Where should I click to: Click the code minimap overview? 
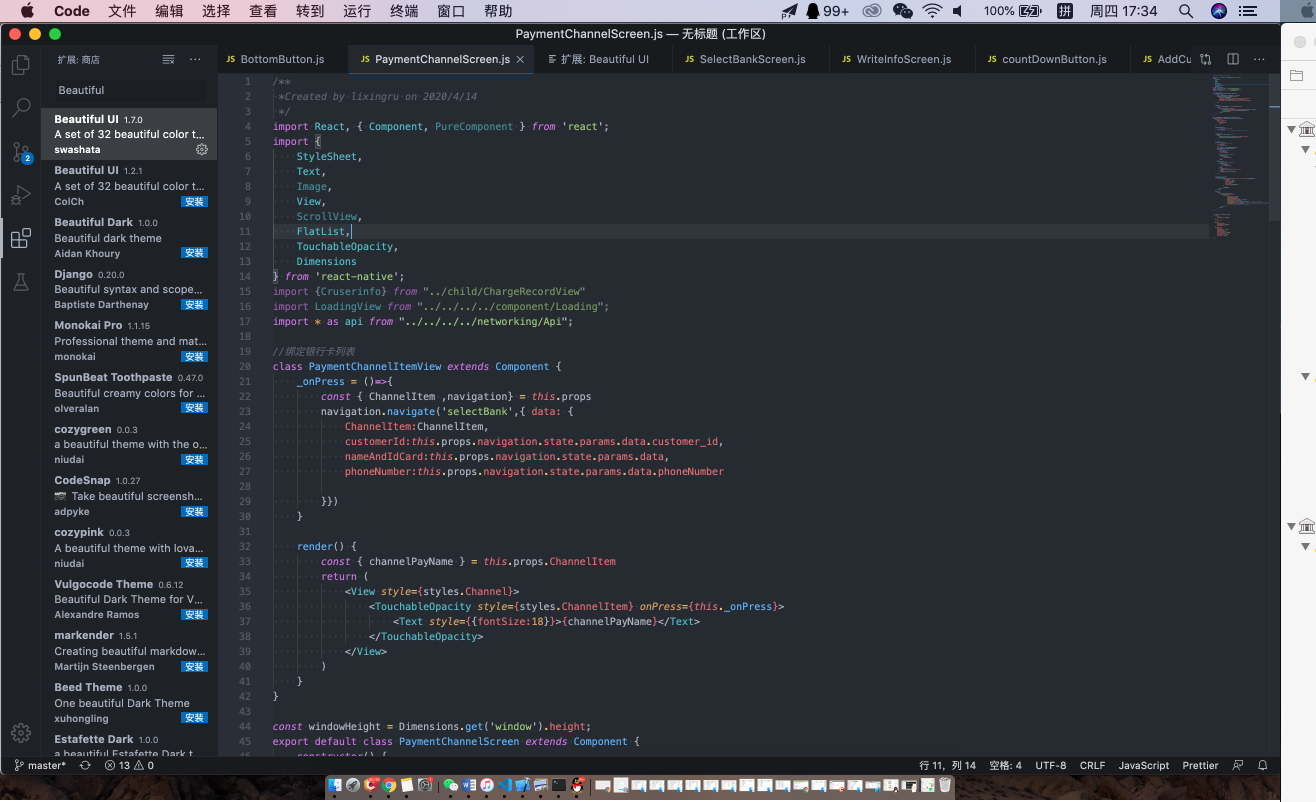pos(1239,155)
